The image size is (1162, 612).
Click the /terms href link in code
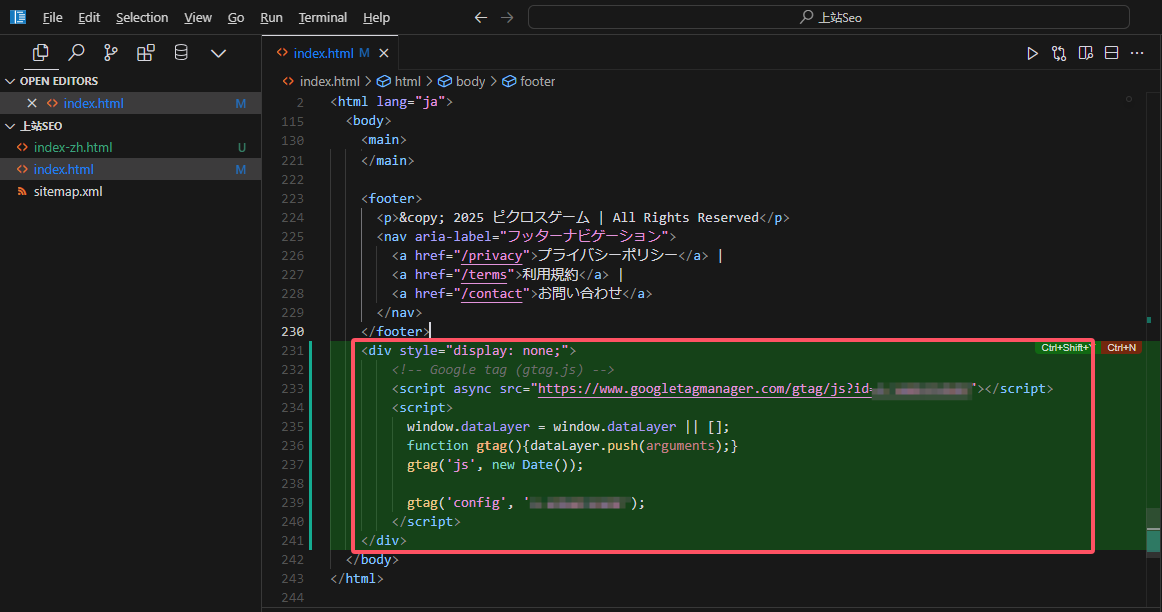[x=484, y=275]
